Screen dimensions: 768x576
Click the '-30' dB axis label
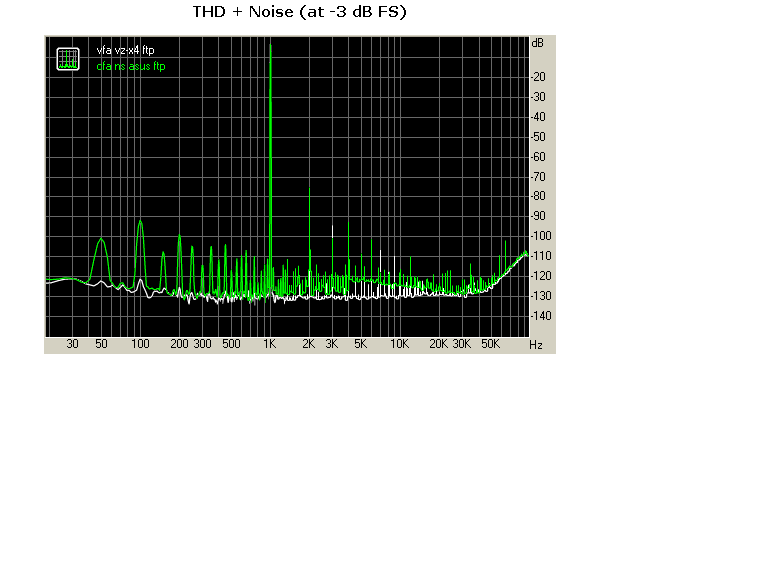point(538,97)
